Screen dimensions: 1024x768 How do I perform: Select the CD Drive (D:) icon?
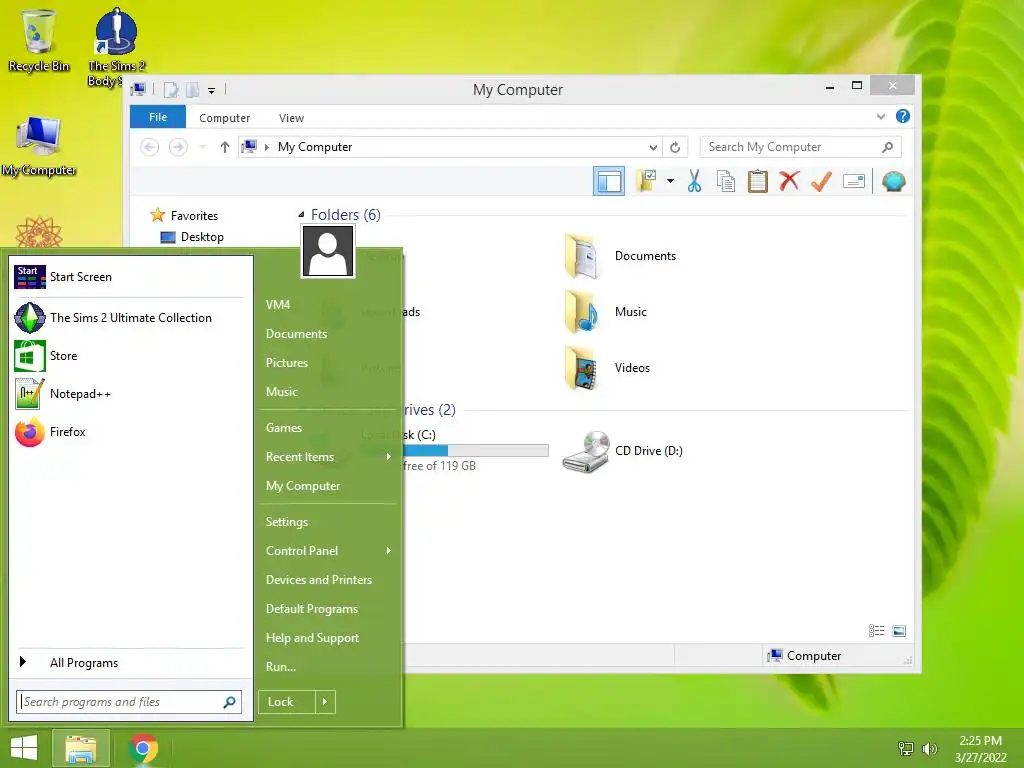tap(586, 451)
